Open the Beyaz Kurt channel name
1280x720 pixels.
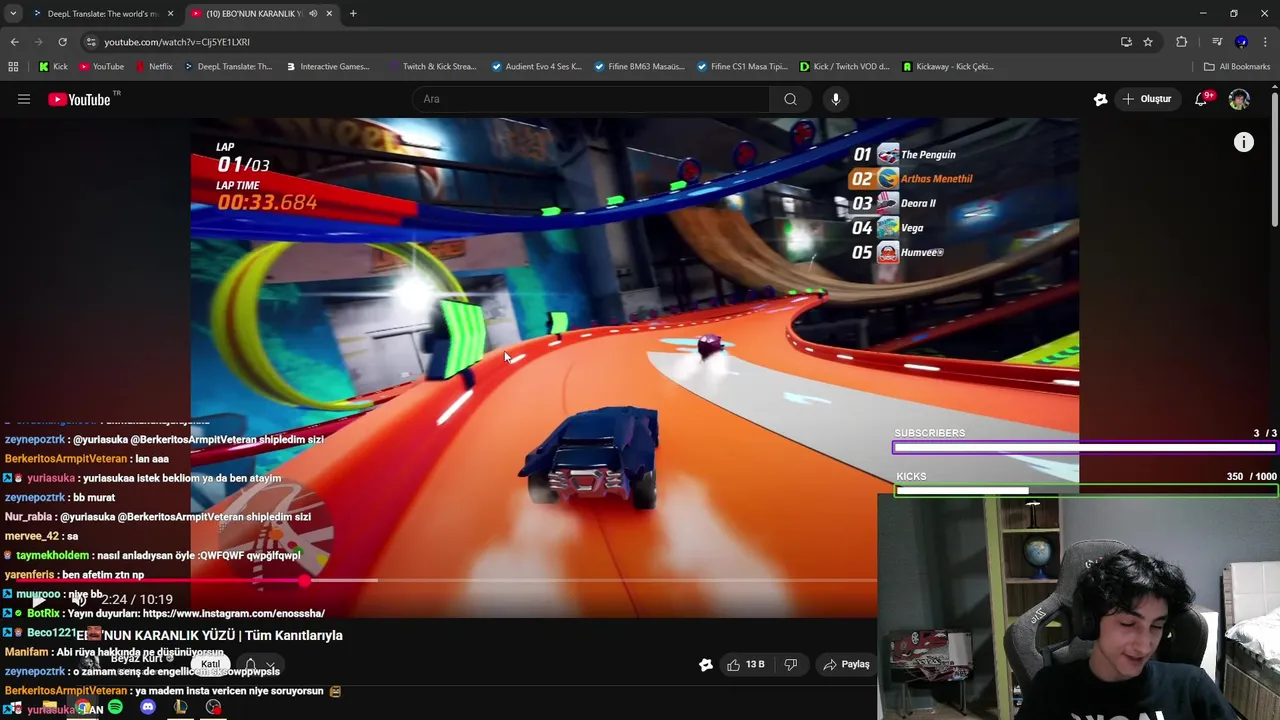pos(137,658)
